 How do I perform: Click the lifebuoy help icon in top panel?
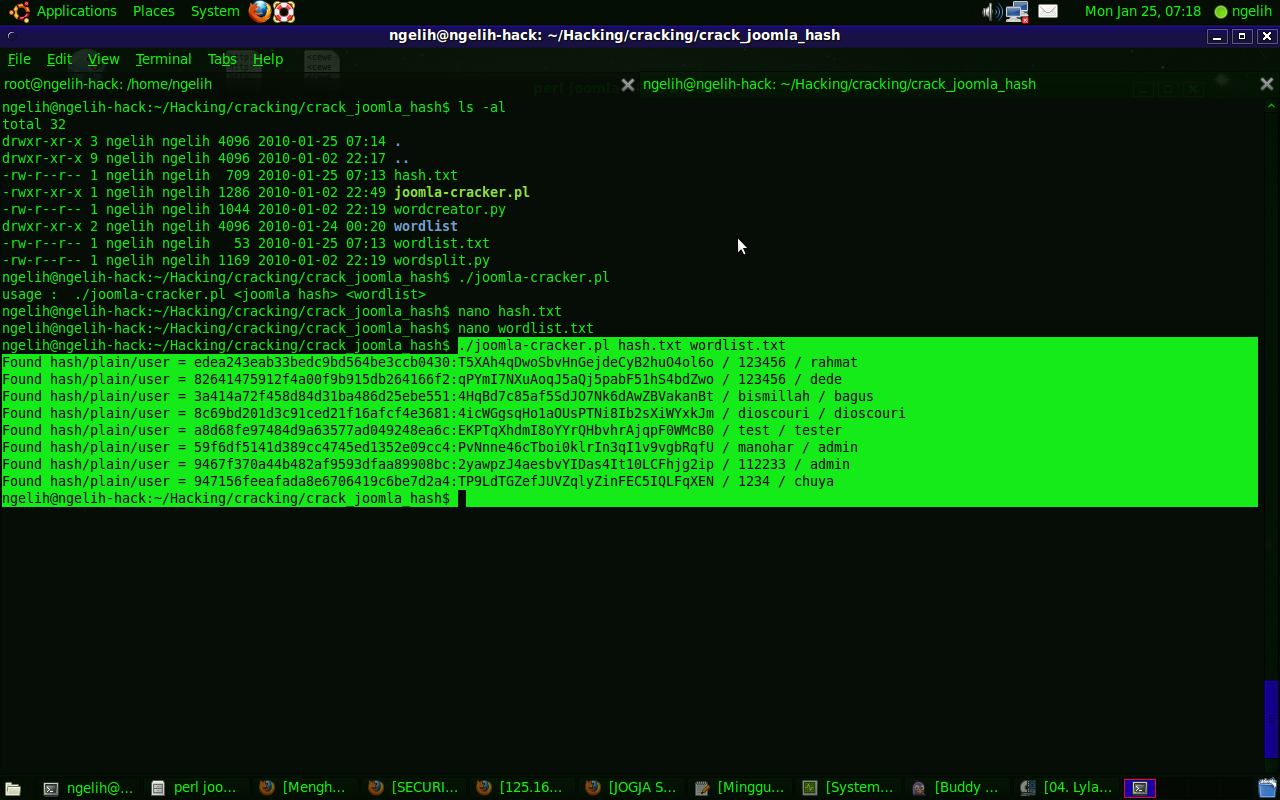pos(284,11)
